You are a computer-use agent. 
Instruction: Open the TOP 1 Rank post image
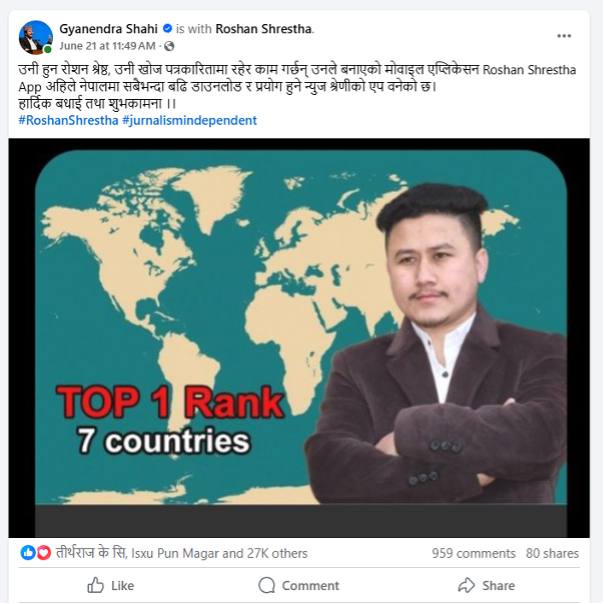coord(299,338)
